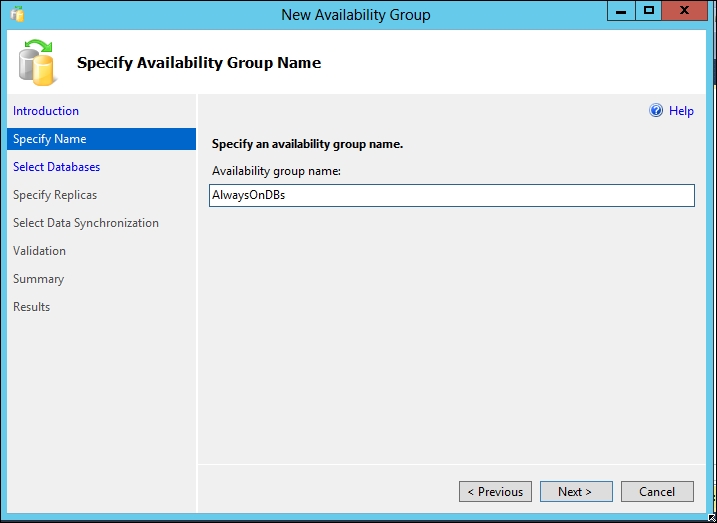Jump to the Select Databases step
Viewport: 717px width, 523px height.
click(x=57, y=167)
